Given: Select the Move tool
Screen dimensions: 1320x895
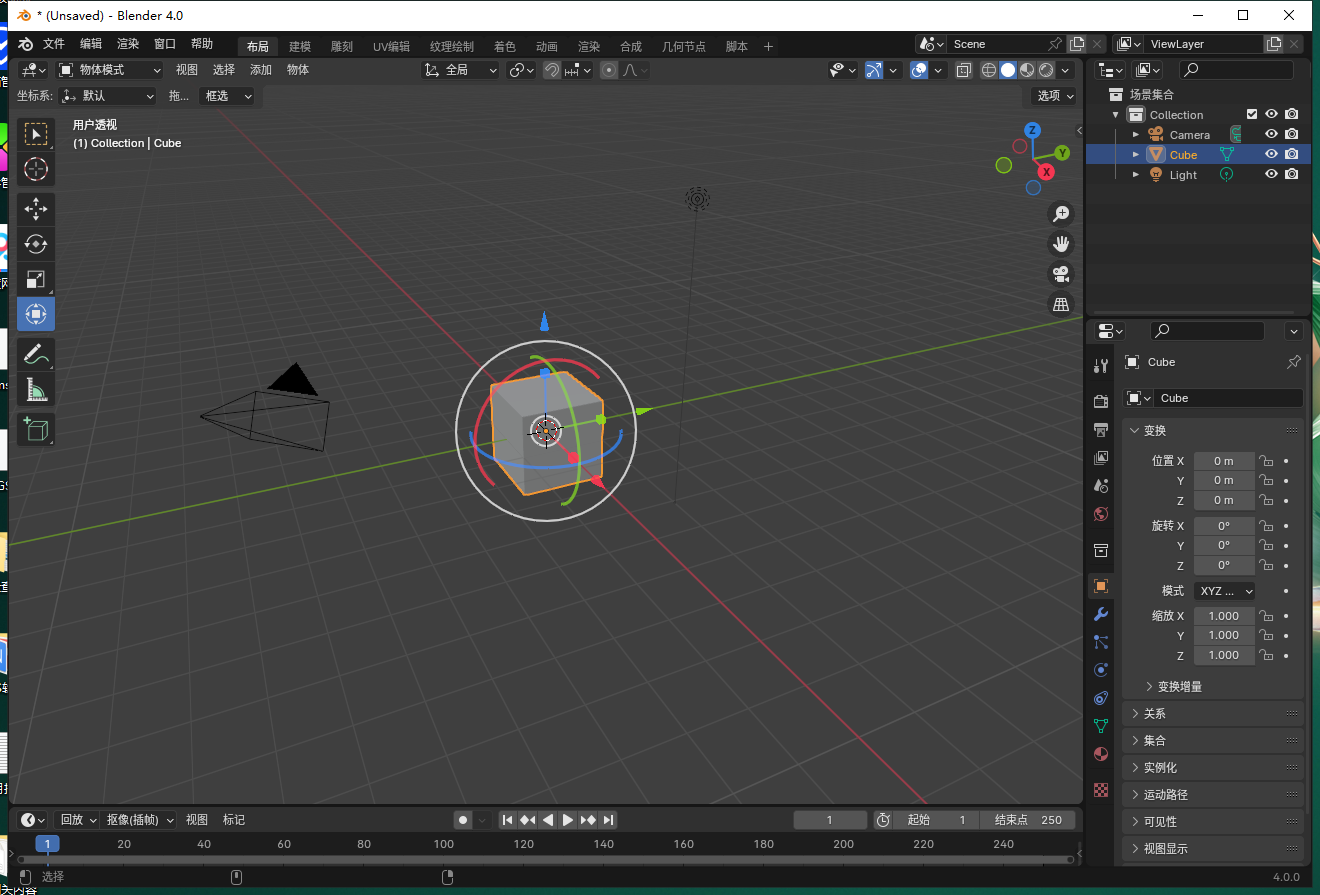Looking at the screenshot, I should click(x=36, y=209).
